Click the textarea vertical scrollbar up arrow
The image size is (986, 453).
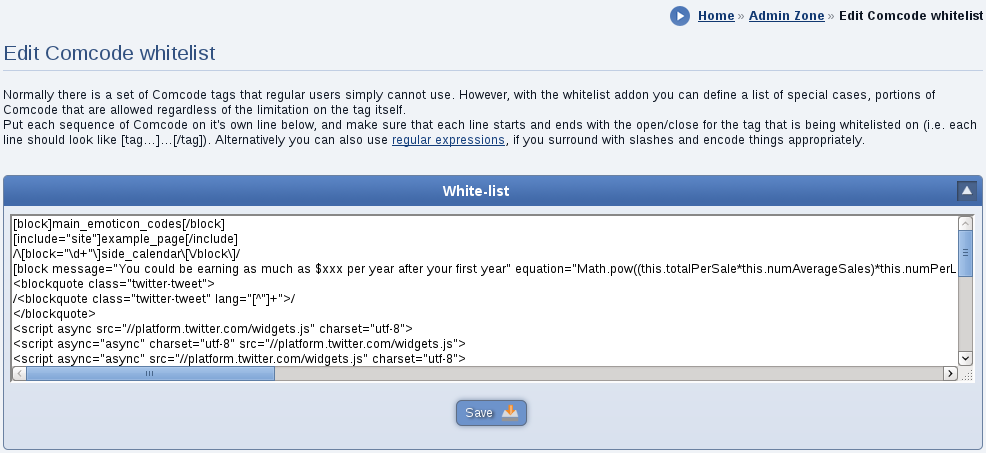pos(965,223)
